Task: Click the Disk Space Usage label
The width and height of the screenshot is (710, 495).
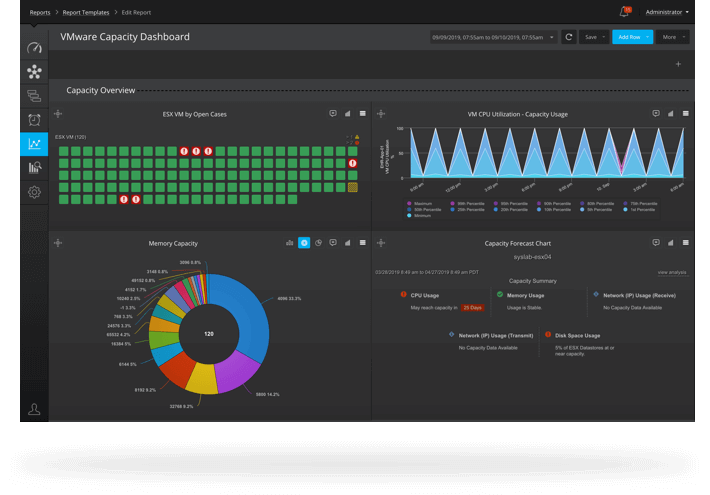Action: tap(577, 336)
